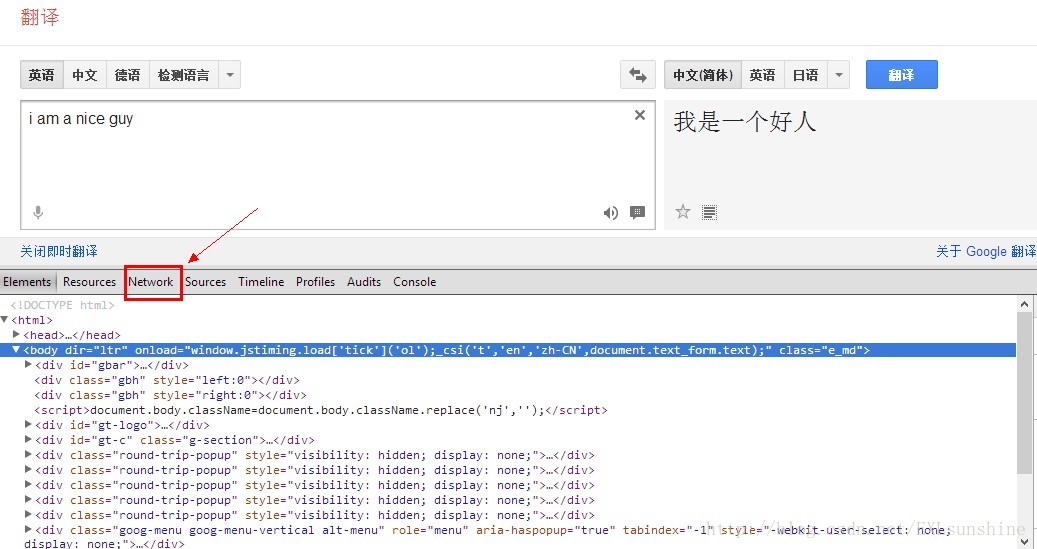Choose 检测语言 detect language option
The width and height of the screenshot is (1037, 549).
(184, 75)
